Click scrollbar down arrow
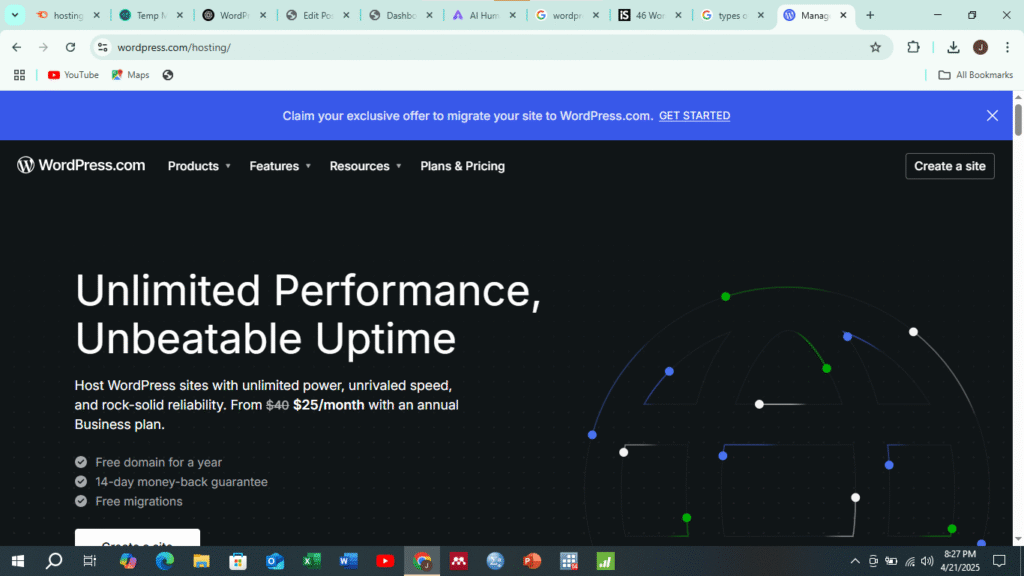1024x576 pixels. (x=1018, y=539)
